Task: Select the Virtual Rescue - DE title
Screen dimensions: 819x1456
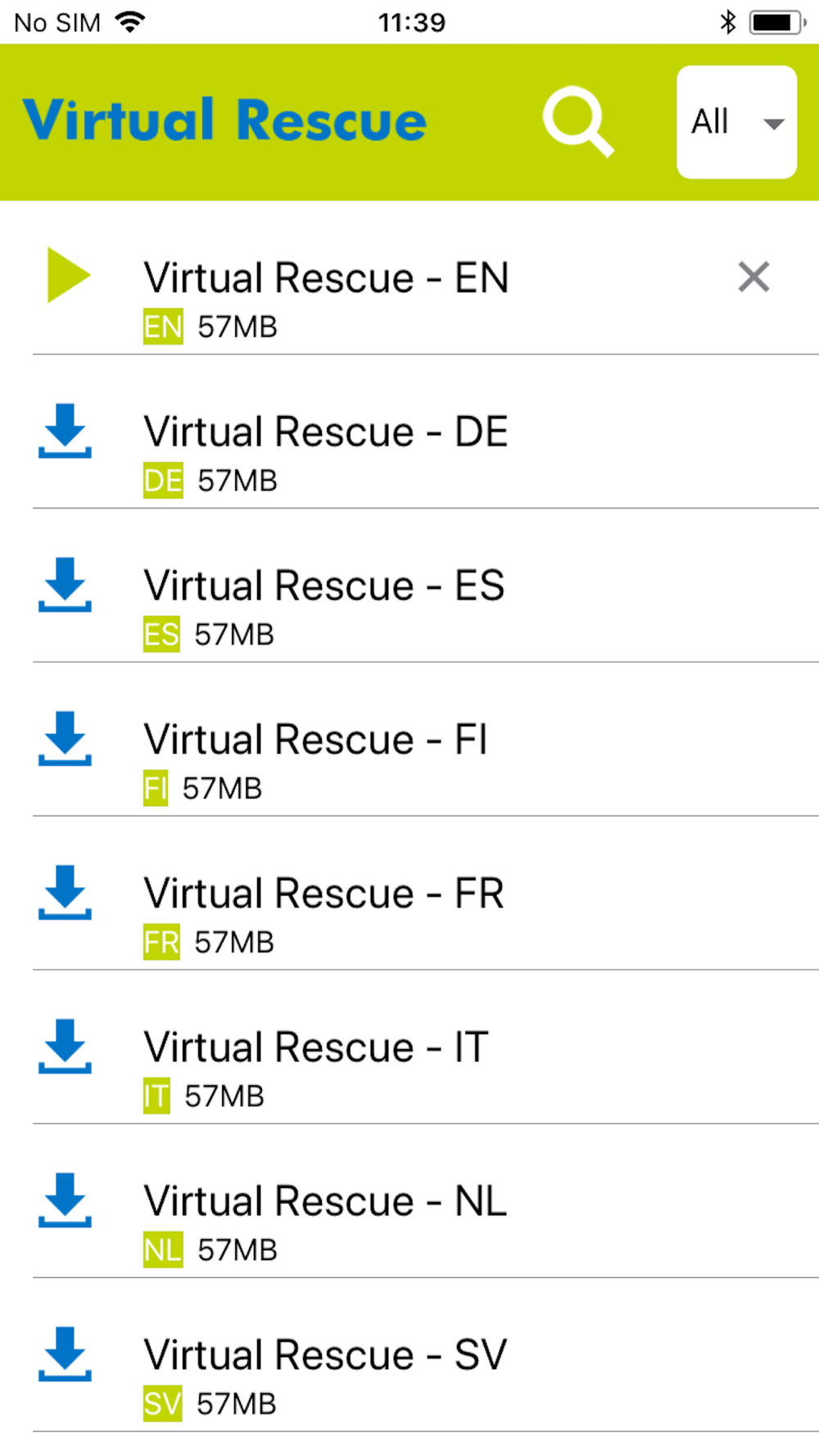Action: pos(326,432)
